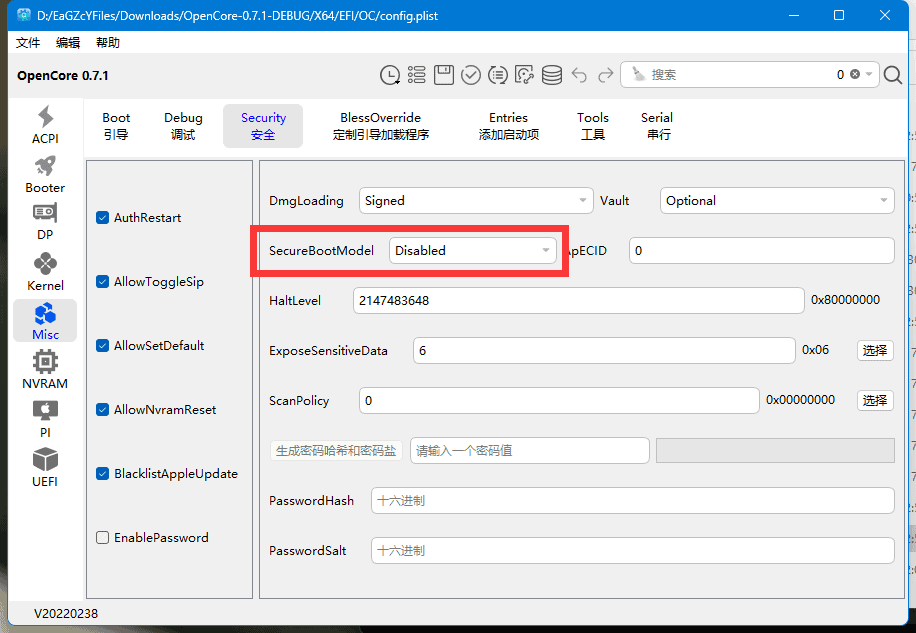Open the Kernel section in sidebar

coord(45,272)
